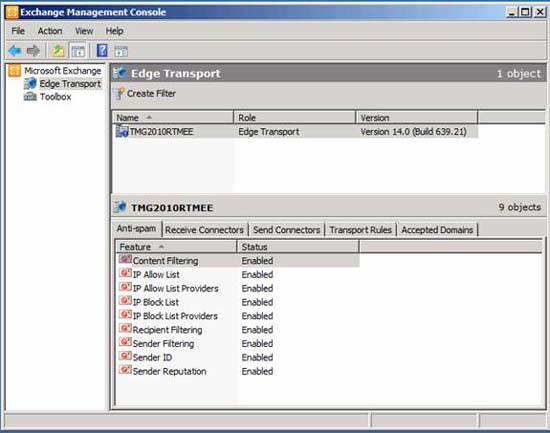Image resolution: width=550 pixels, height=433 pixels.
Task: Click the Sender Filtering feature icon
Action: click(125, 342)
